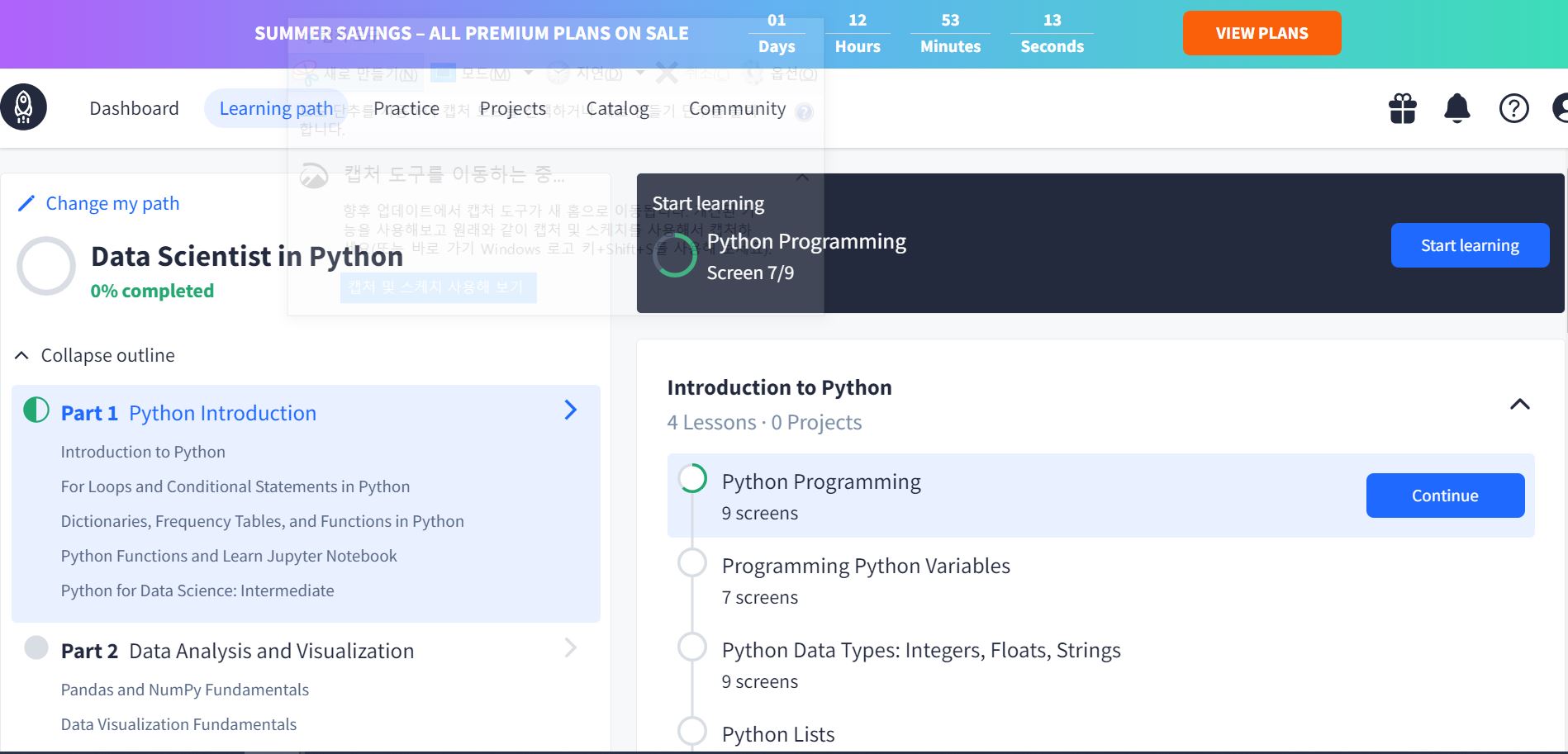Click the Introduction to Python section heading
1568x754 pixels.
point(780,387)
